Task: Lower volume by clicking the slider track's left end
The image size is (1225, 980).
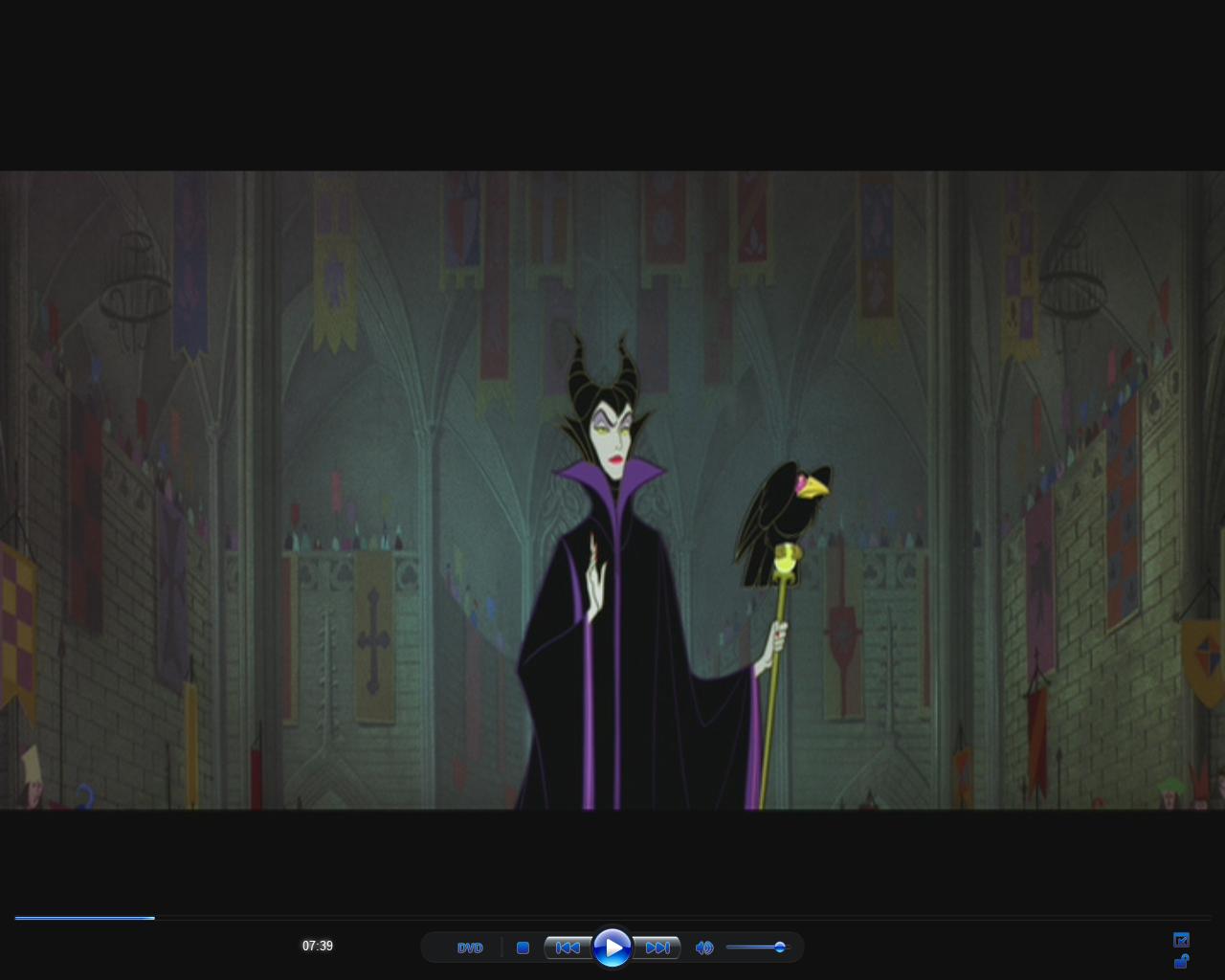Action: point(731,947)
